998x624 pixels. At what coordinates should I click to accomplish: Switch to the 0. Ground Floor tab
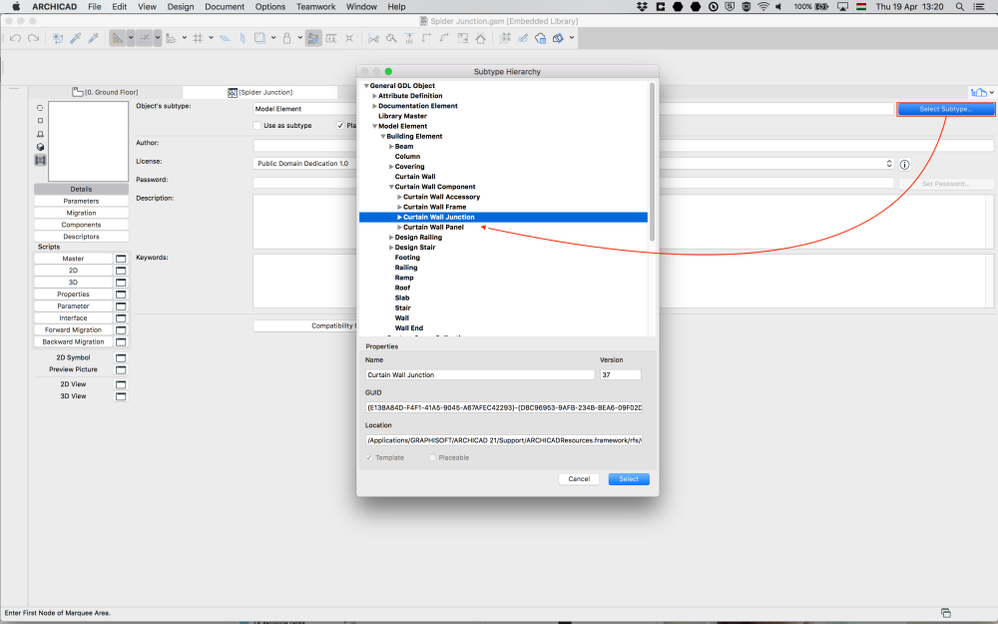105,92
